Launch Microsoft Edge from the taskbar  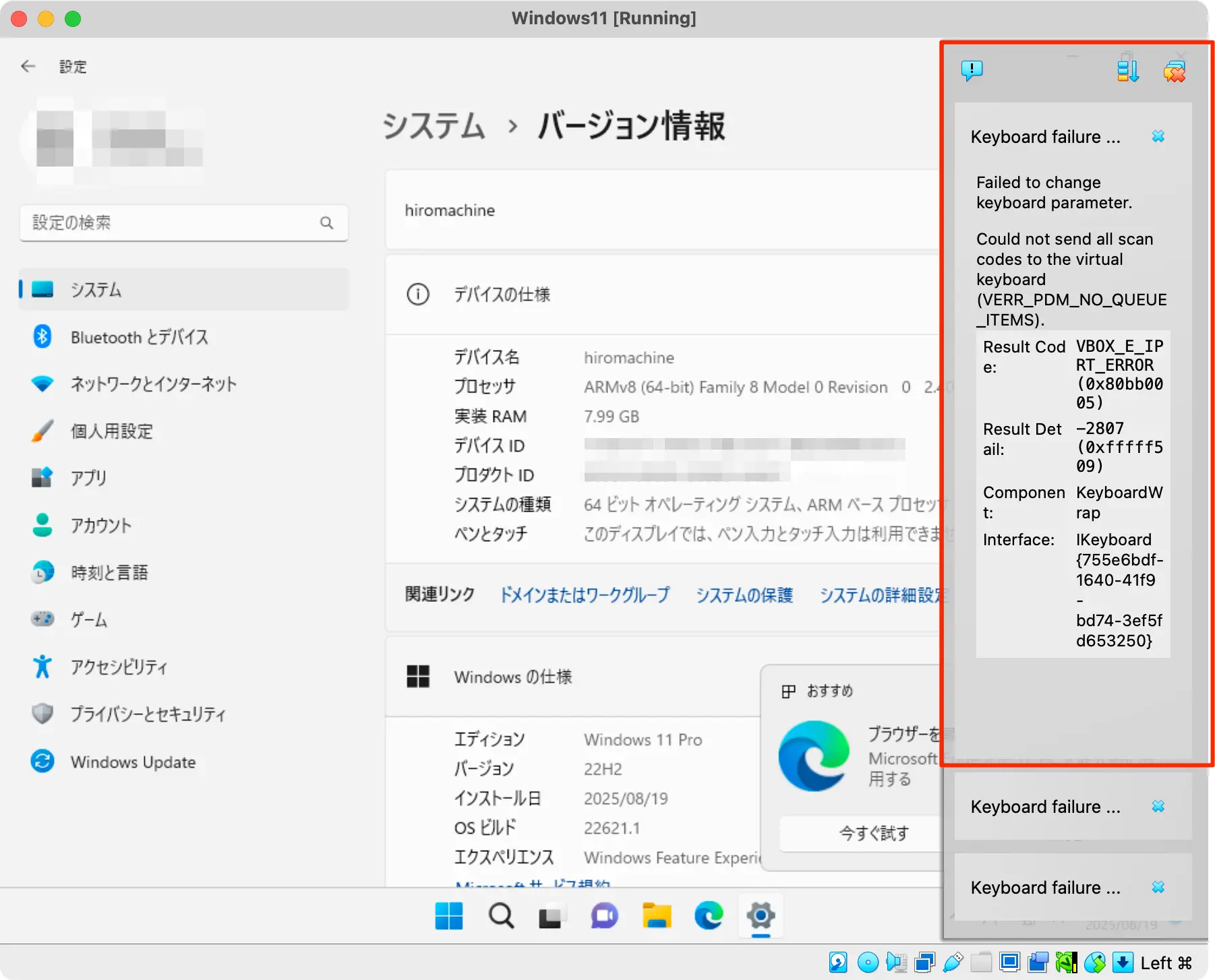click(709, 916)
